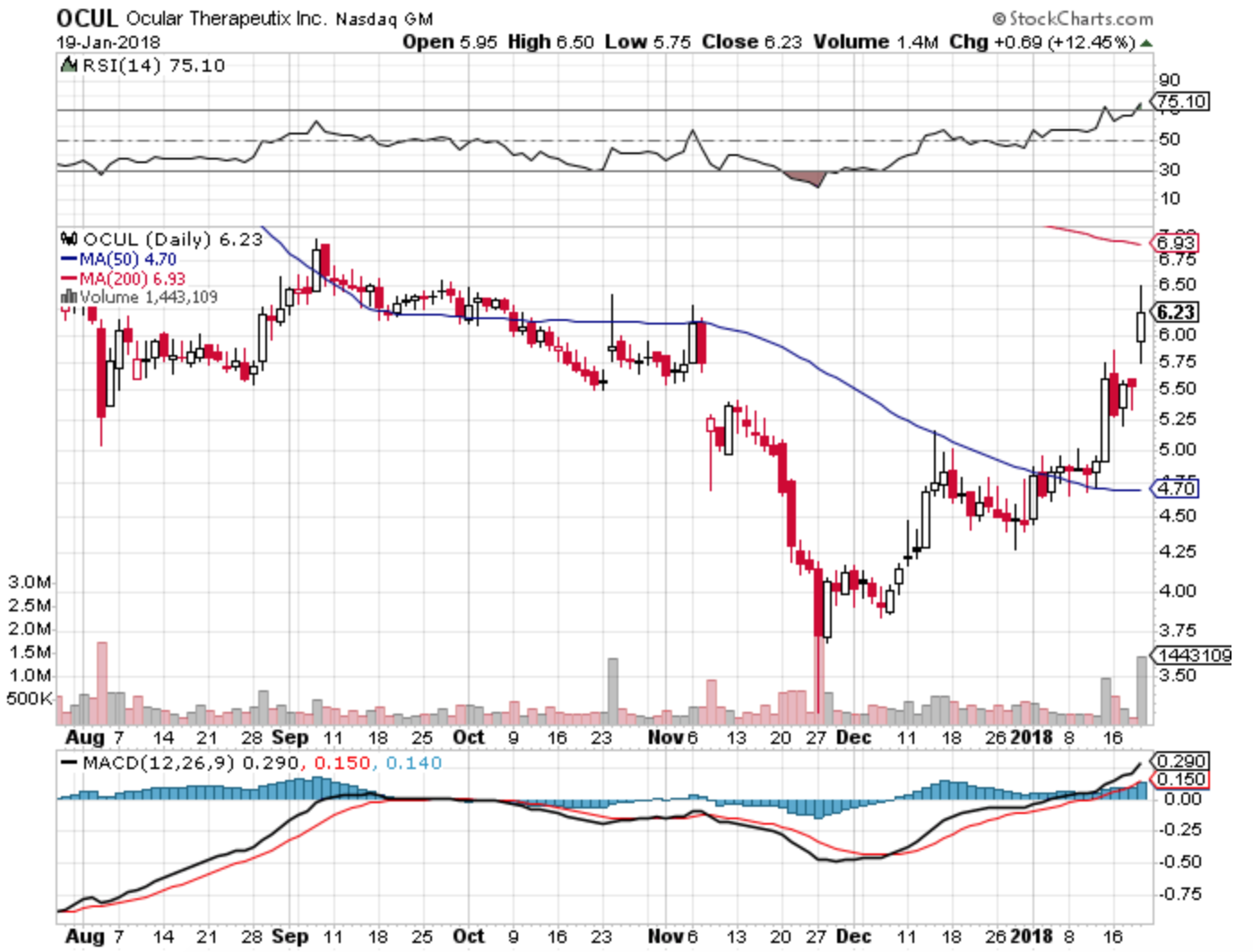Click the 0.290 MACD value tag
Viewport: 1253px width, 952px height.
pyautogui.click(x=1181, y=761)
